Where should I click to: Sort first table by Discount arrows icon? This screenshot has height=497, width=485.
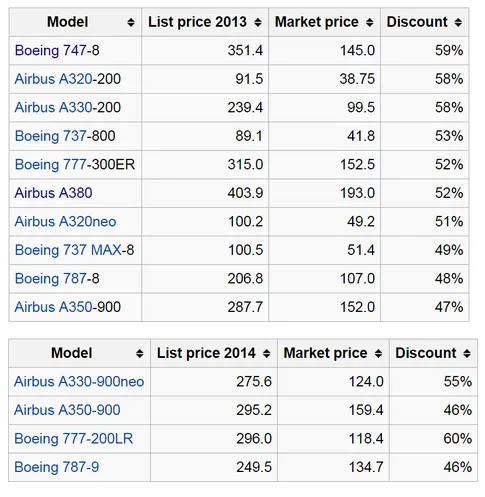(458, 23)
